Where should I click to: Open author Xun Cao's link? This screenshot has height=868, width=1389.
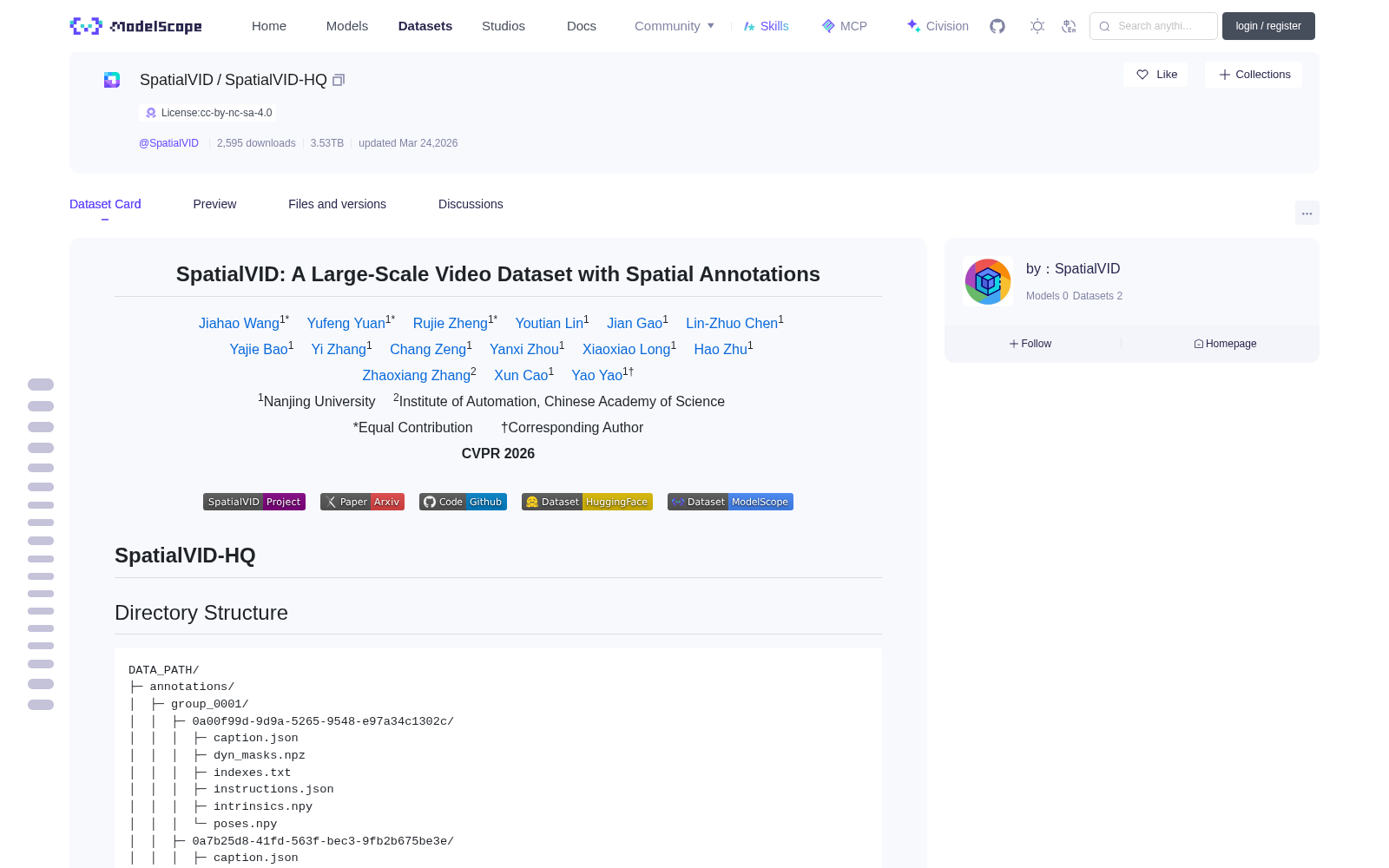tap(521, 376)
